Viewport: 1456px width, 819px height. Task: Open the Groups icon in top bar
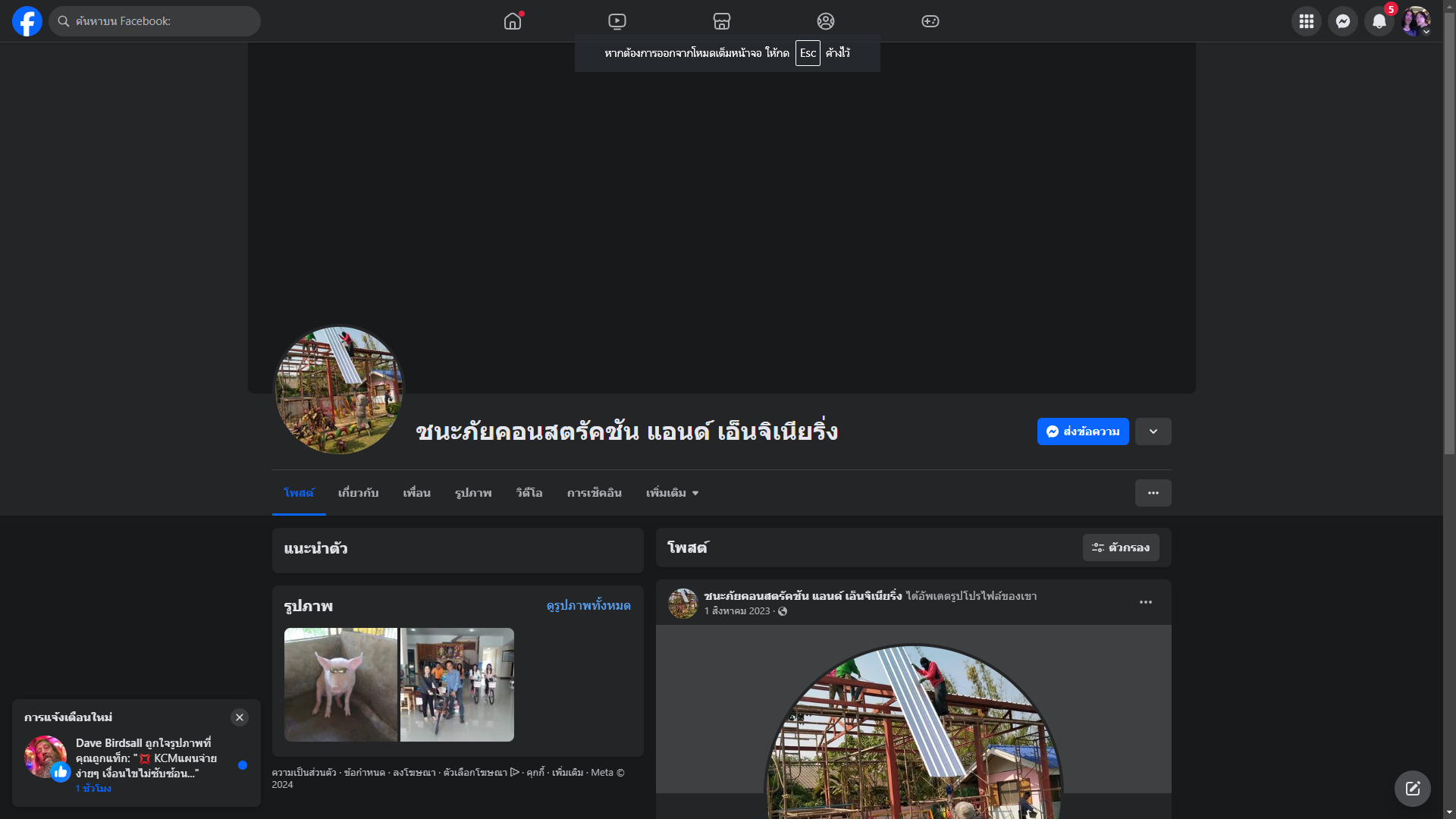(826, 21)
